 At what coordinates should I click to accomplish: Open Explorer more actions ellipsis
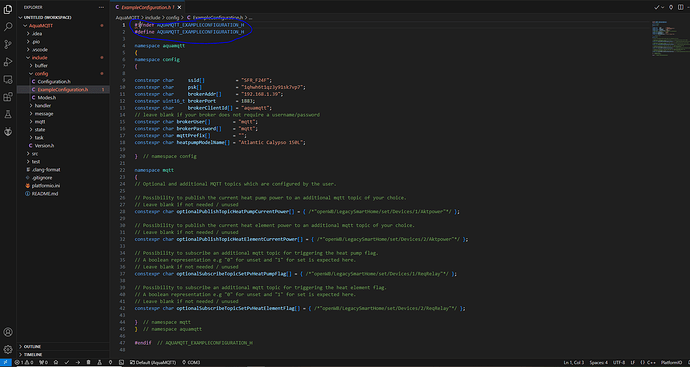tap(102, 7)
